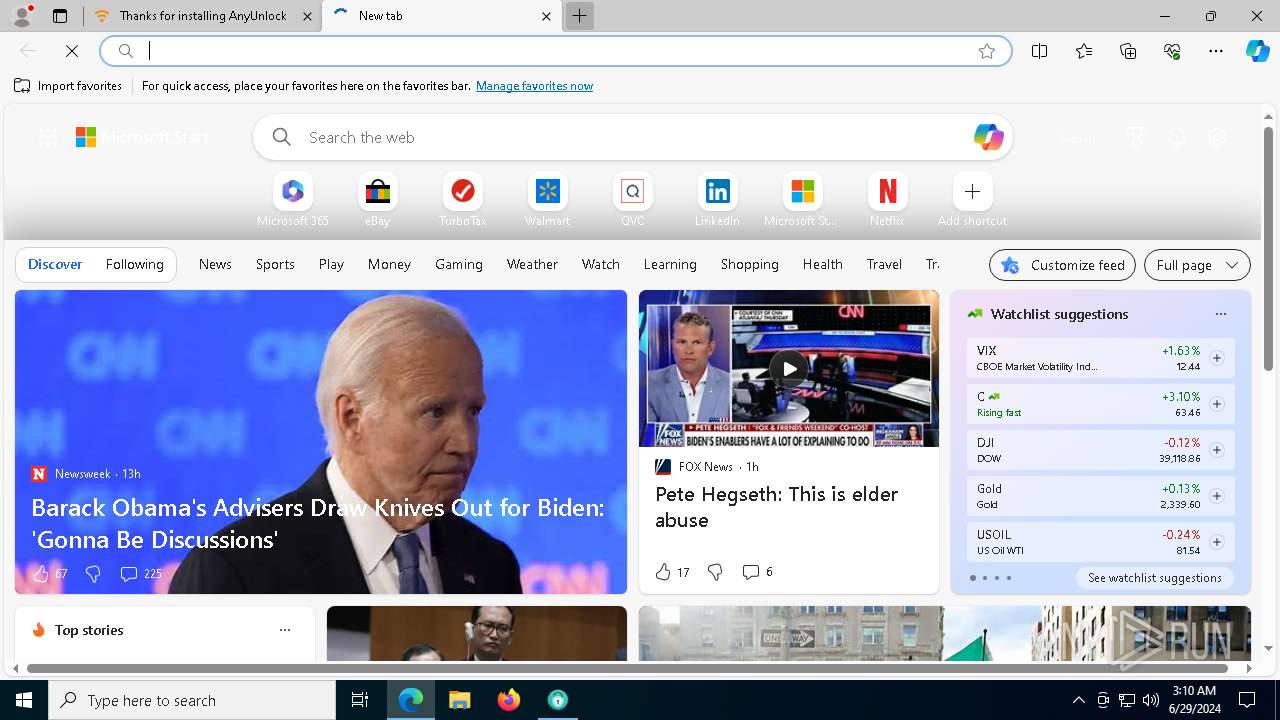
Task: Open a new tab with plus button
Action: tap(579, 16)
